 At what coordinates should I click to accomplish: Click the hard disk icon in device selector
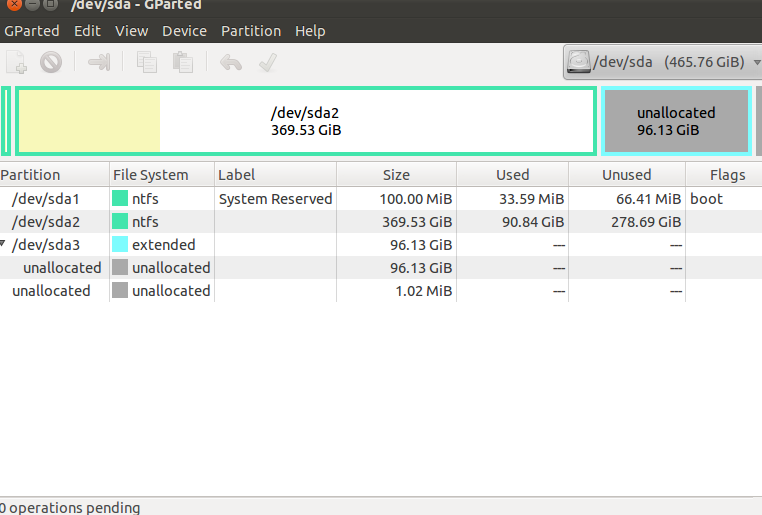pos(579,62)
